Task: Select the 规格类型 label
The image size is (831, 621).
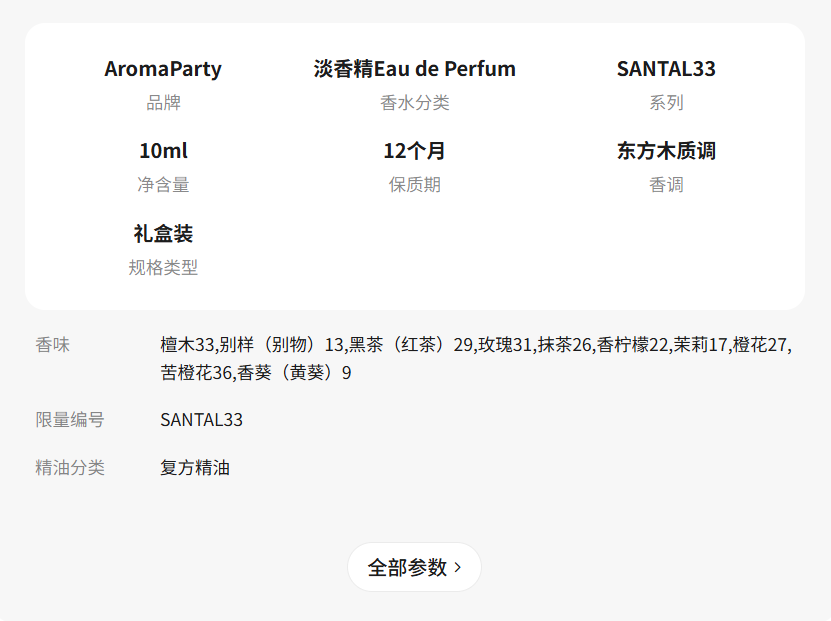Action: click(x=163, y=267)
